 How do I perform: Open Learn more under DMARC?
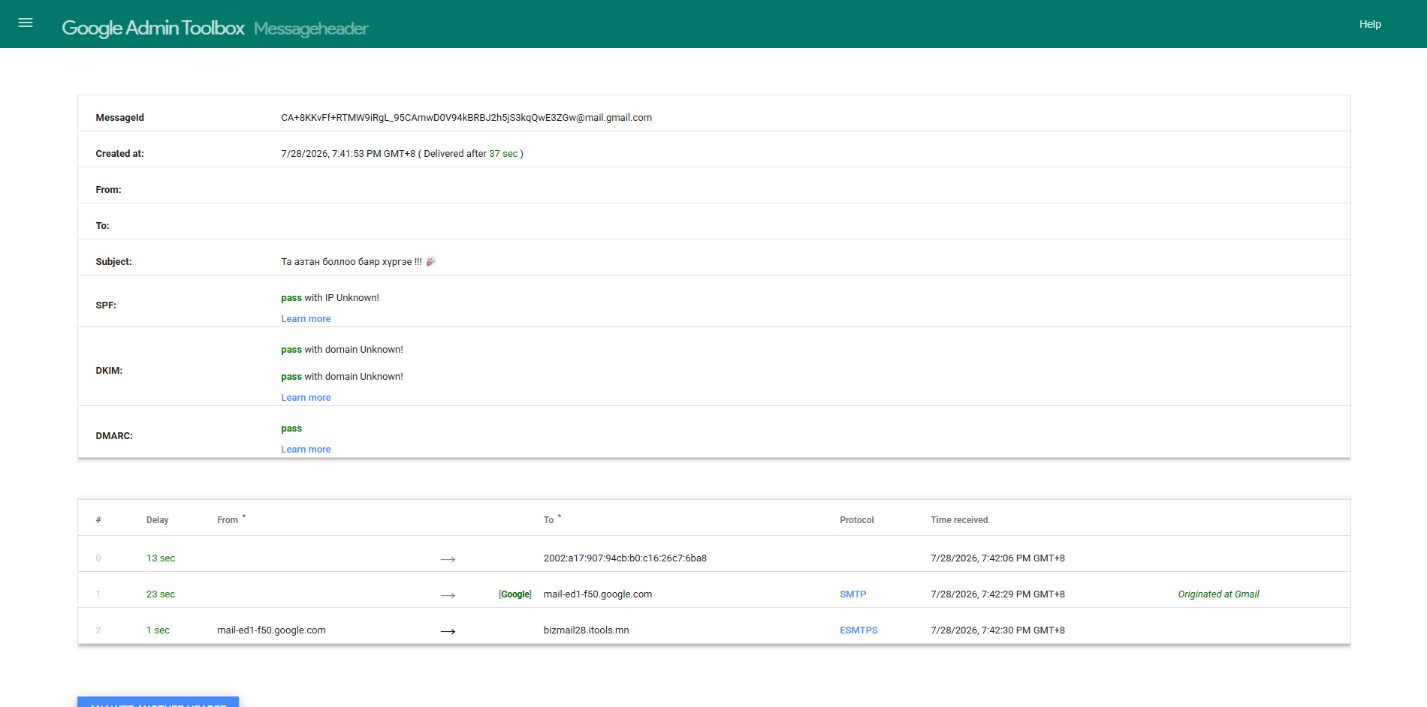click(306, 450)
